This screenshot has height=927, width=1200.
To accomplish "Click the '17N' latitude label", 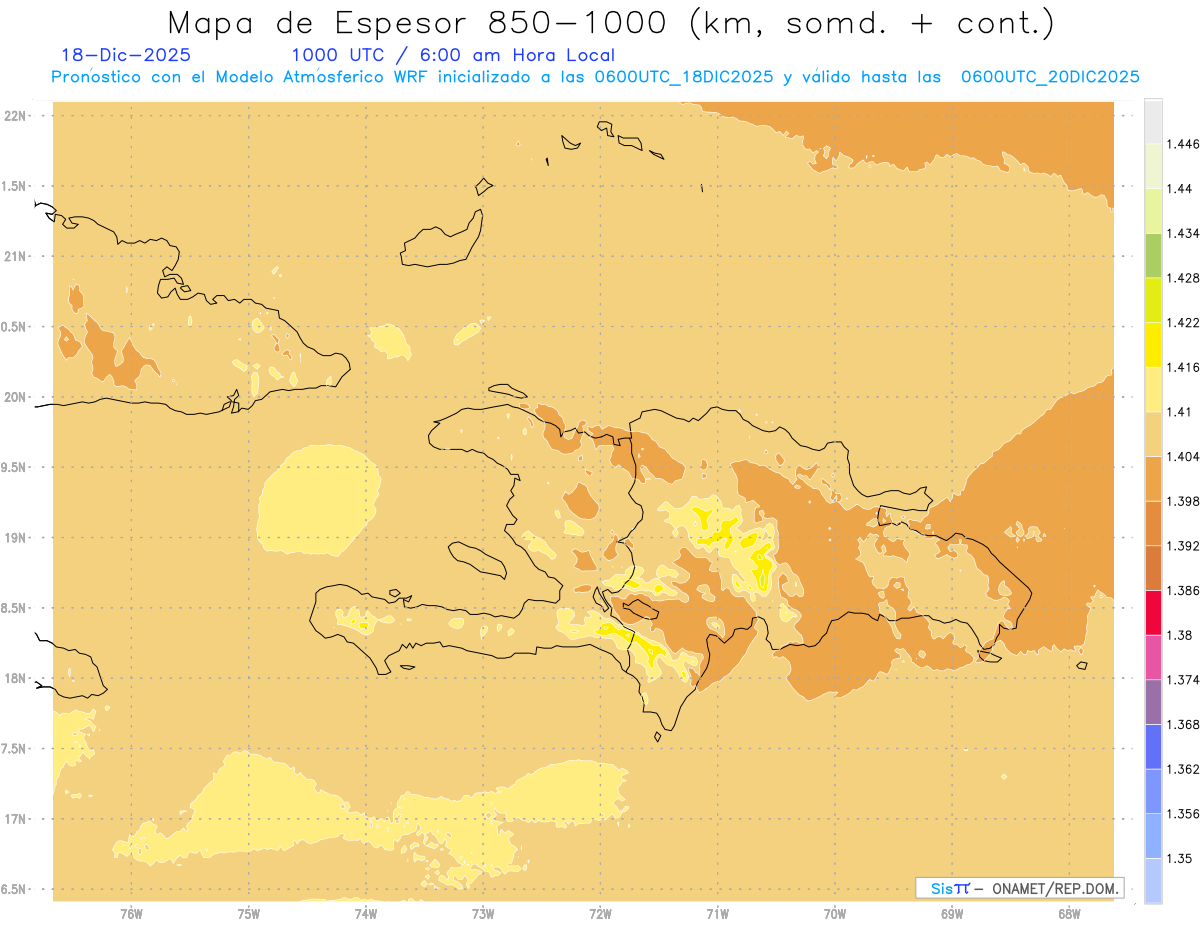I will pos(16,820).
